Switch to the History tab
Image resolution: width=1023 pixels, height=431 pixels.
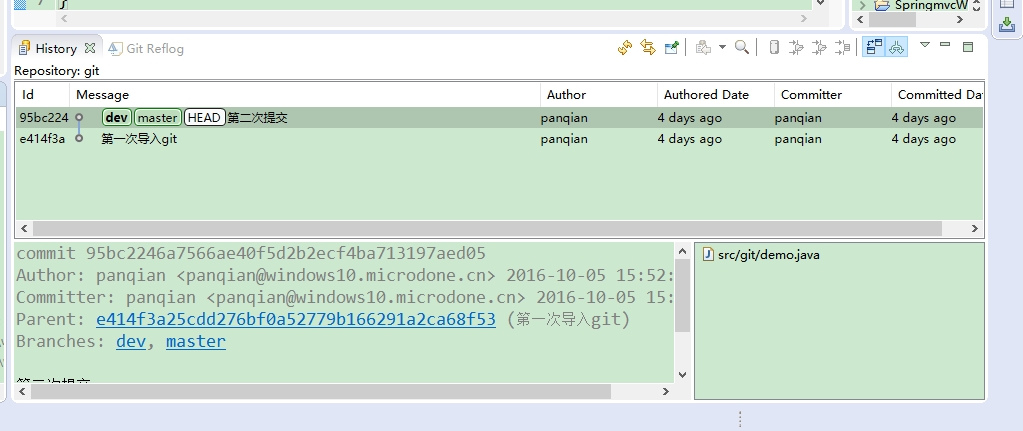56,49
